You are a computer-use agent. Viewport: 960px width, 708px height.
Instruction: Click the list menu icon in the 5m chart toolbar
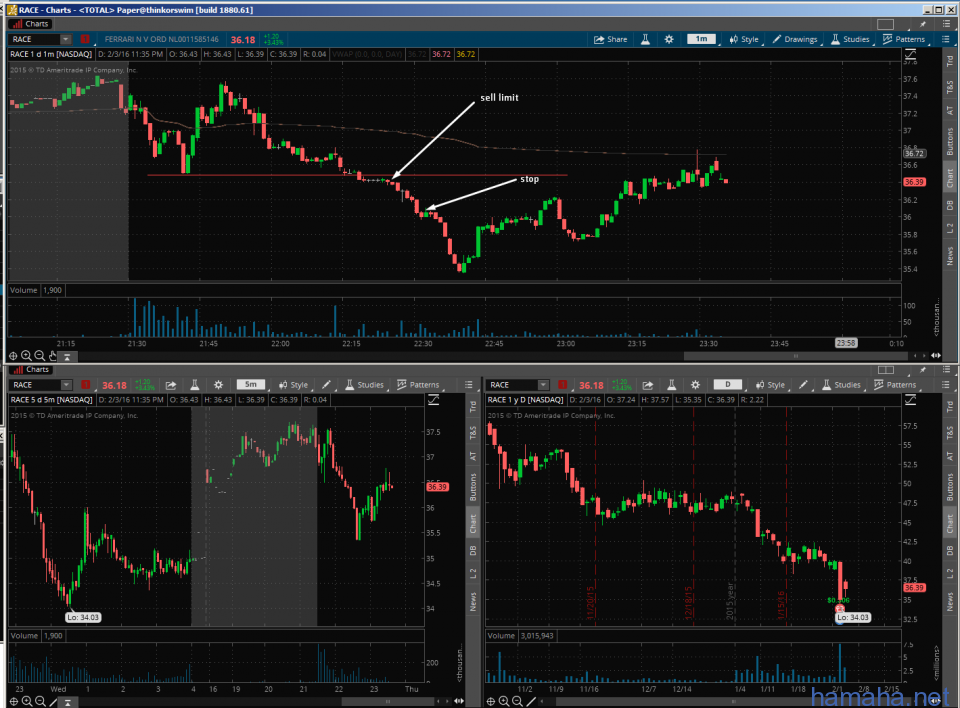(x=468, y=385)
